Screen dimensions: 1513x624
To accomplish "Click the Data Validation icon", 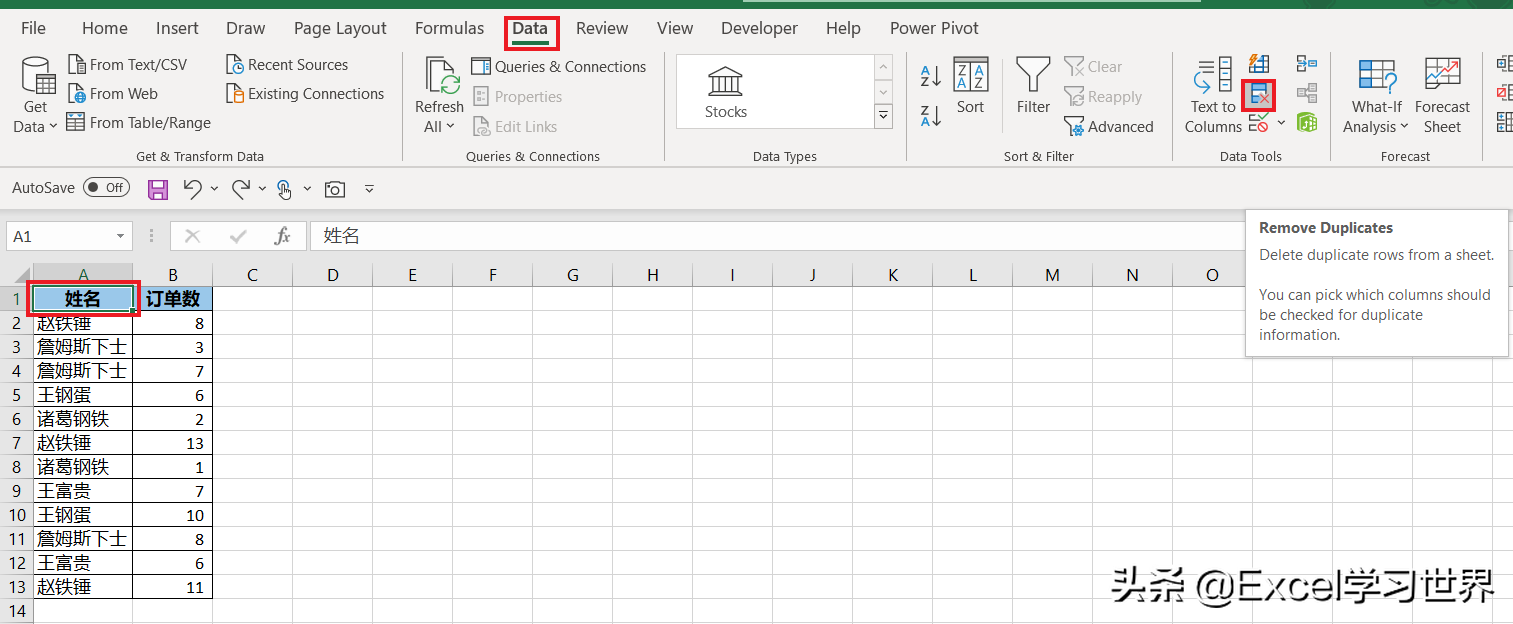I will pyautogui.click(x=1259, y=124).
